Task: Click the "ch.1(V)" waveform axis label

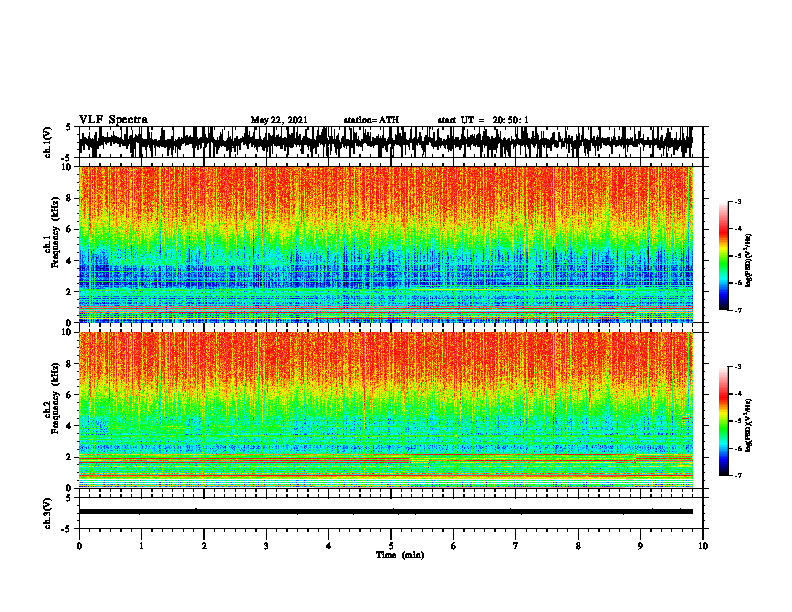Action: coord(47,142)
